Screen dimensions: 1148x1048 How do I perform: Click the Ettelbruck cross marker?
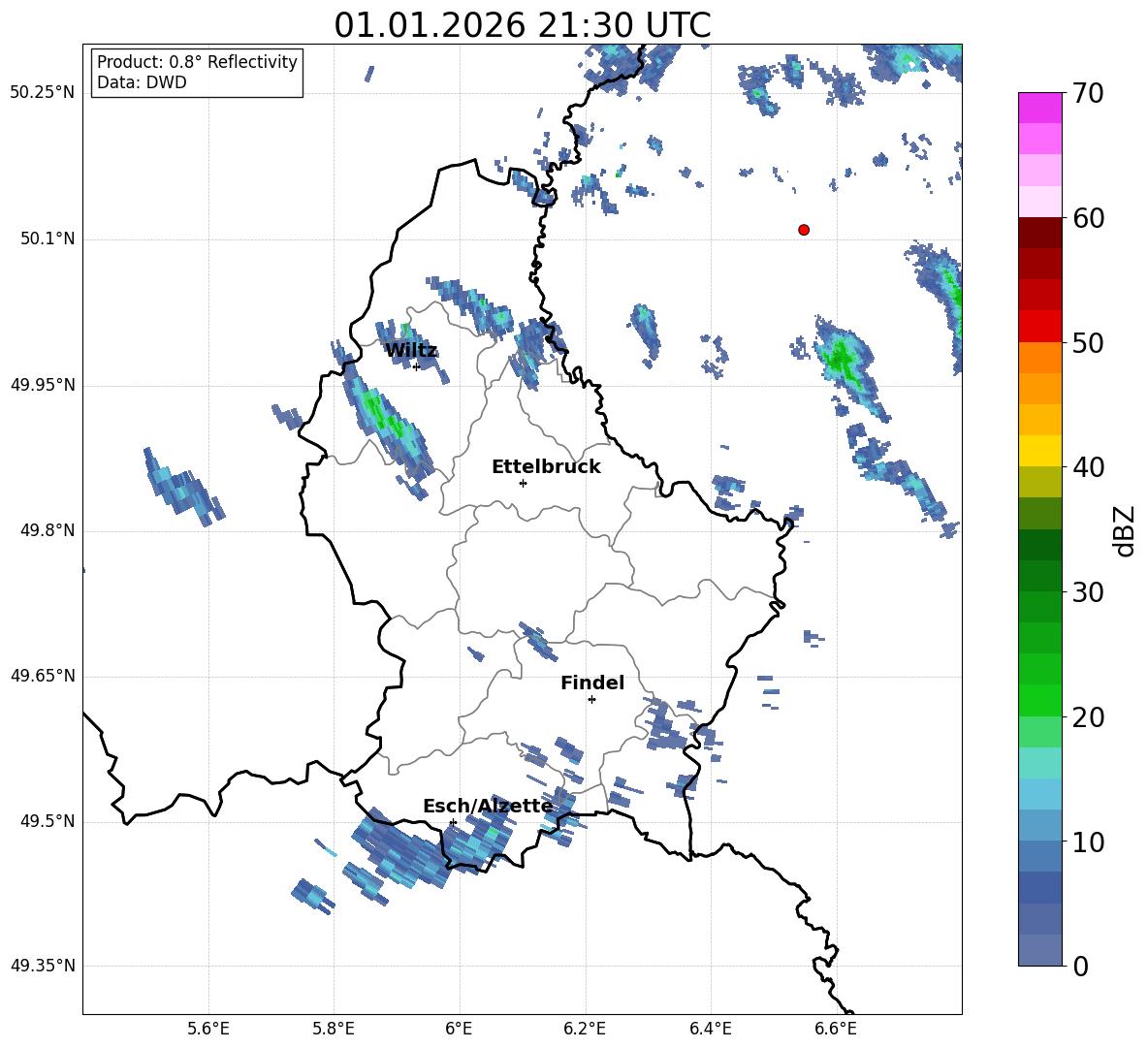(x=523, y=483)
